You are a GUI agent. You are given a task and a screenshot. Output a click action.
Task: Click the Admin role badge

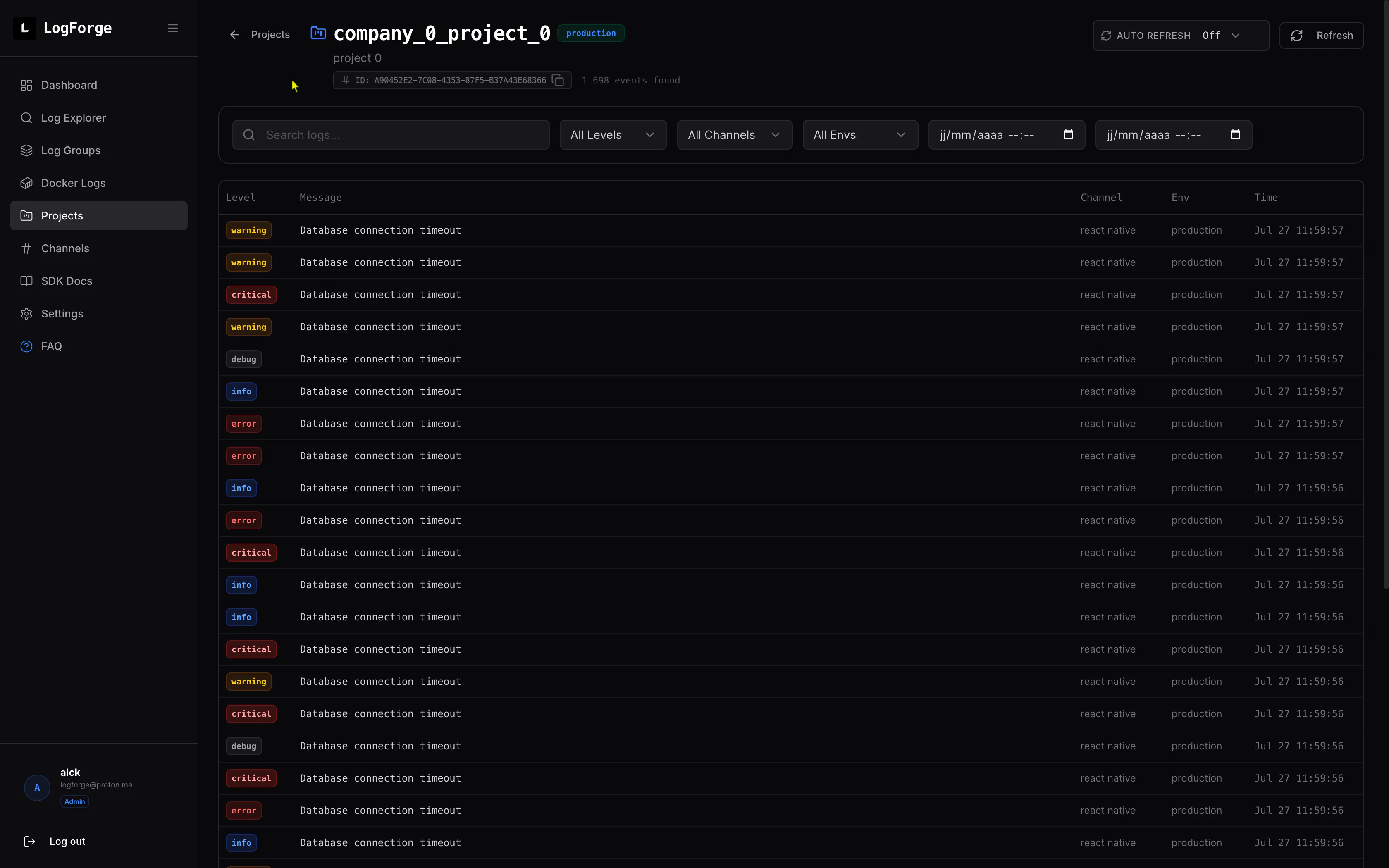tap(74, 802)
